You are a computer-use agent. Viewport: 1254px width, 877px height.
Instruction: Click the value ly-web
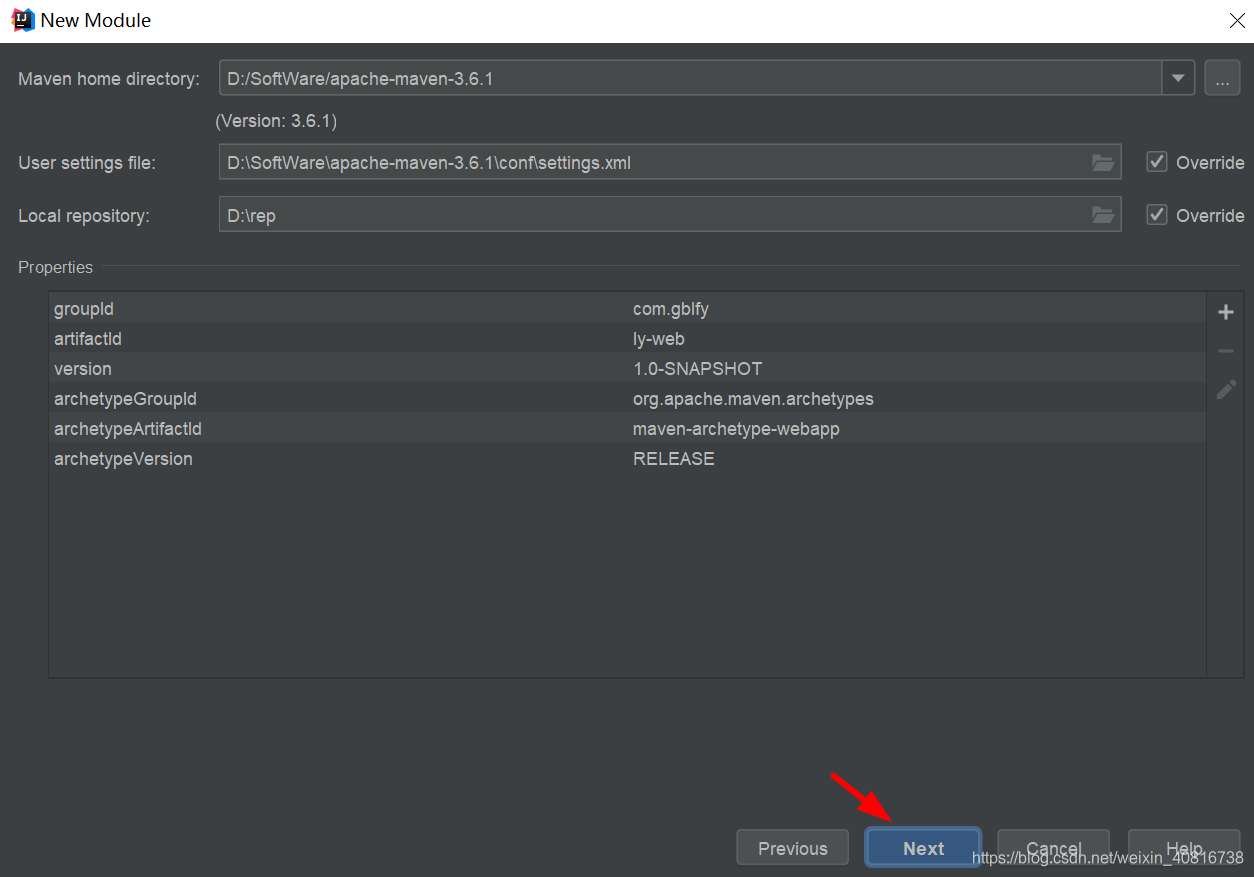point(659,339)
